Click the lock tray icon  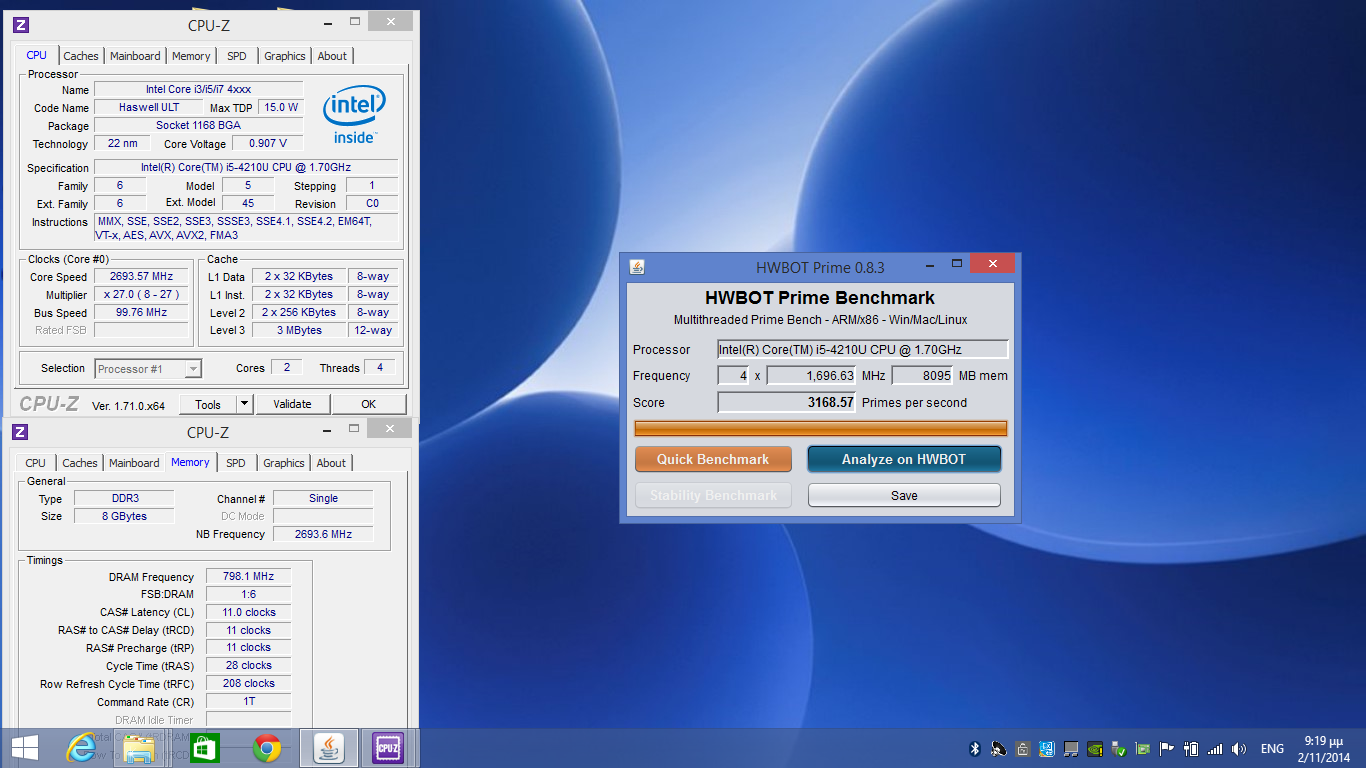coord(1023,748)
